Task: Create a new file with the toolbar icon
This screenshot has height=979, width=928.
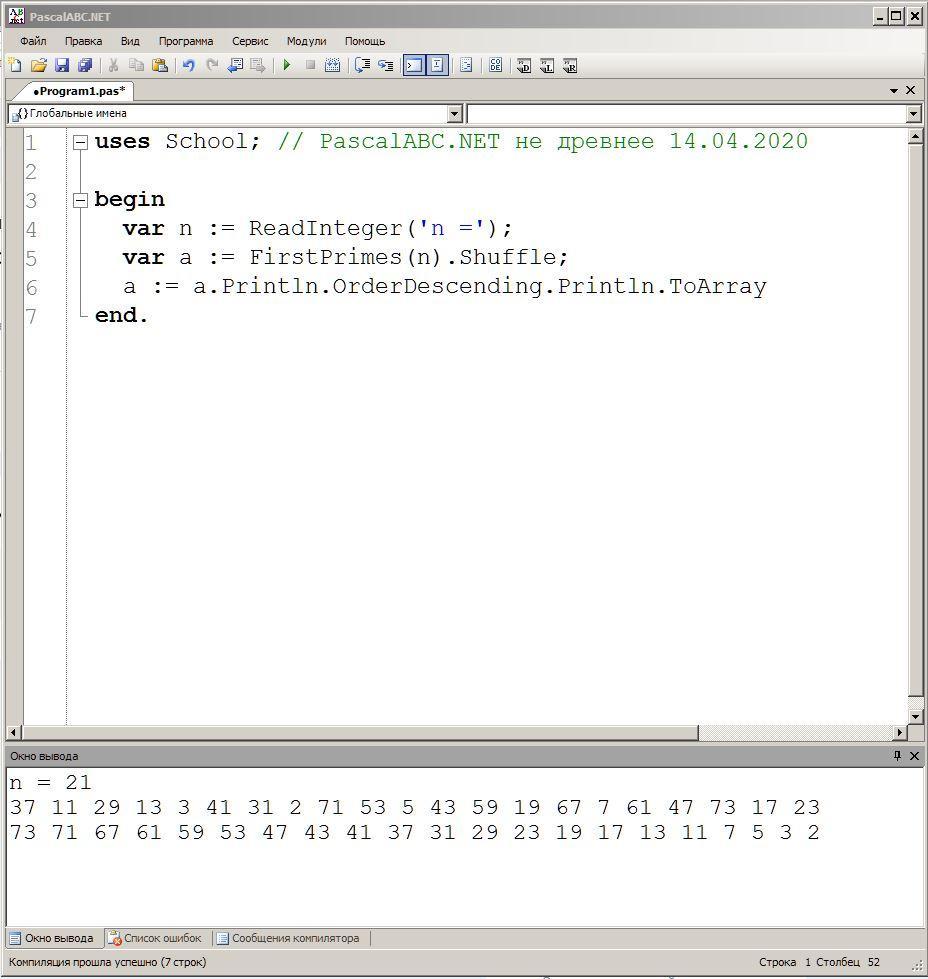Action: click(x=15, y=65)
